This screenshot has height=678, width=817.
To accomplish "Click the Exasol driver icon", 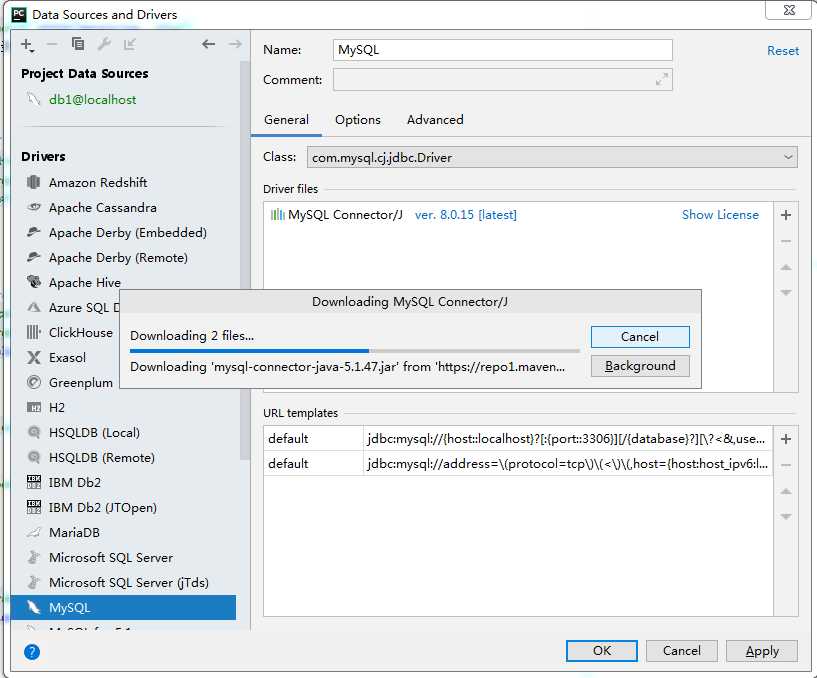I will [x=33, y=358].
